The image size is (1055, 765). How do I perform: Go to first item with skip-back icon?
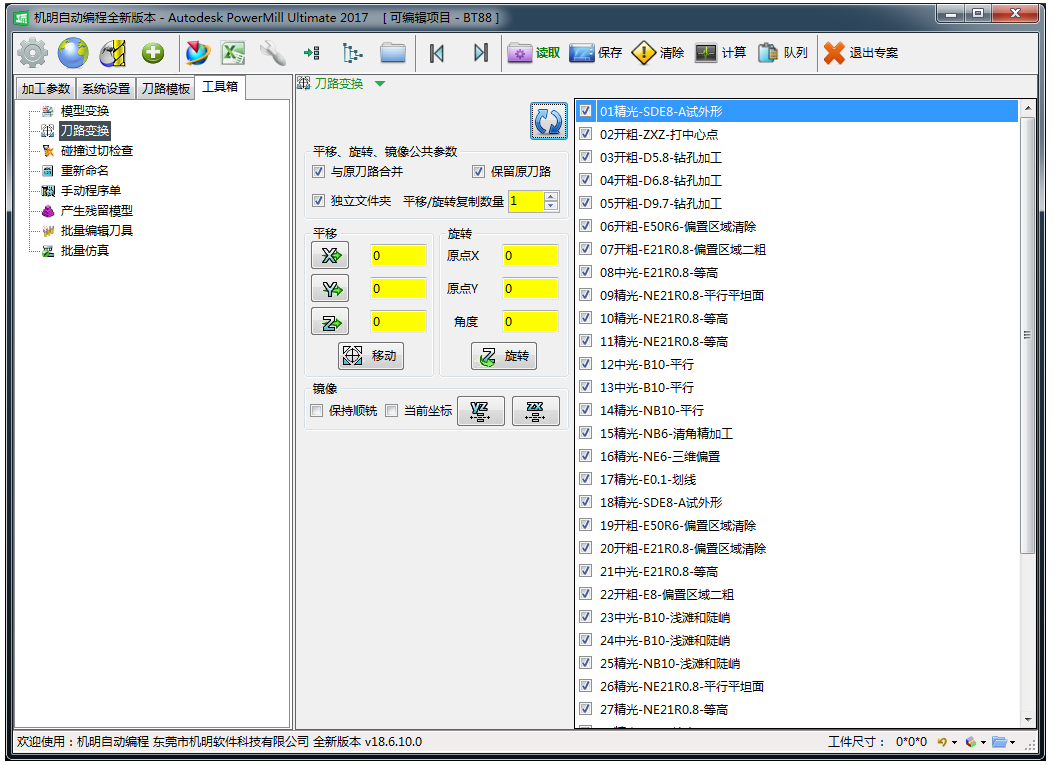(x=437, y=52)
